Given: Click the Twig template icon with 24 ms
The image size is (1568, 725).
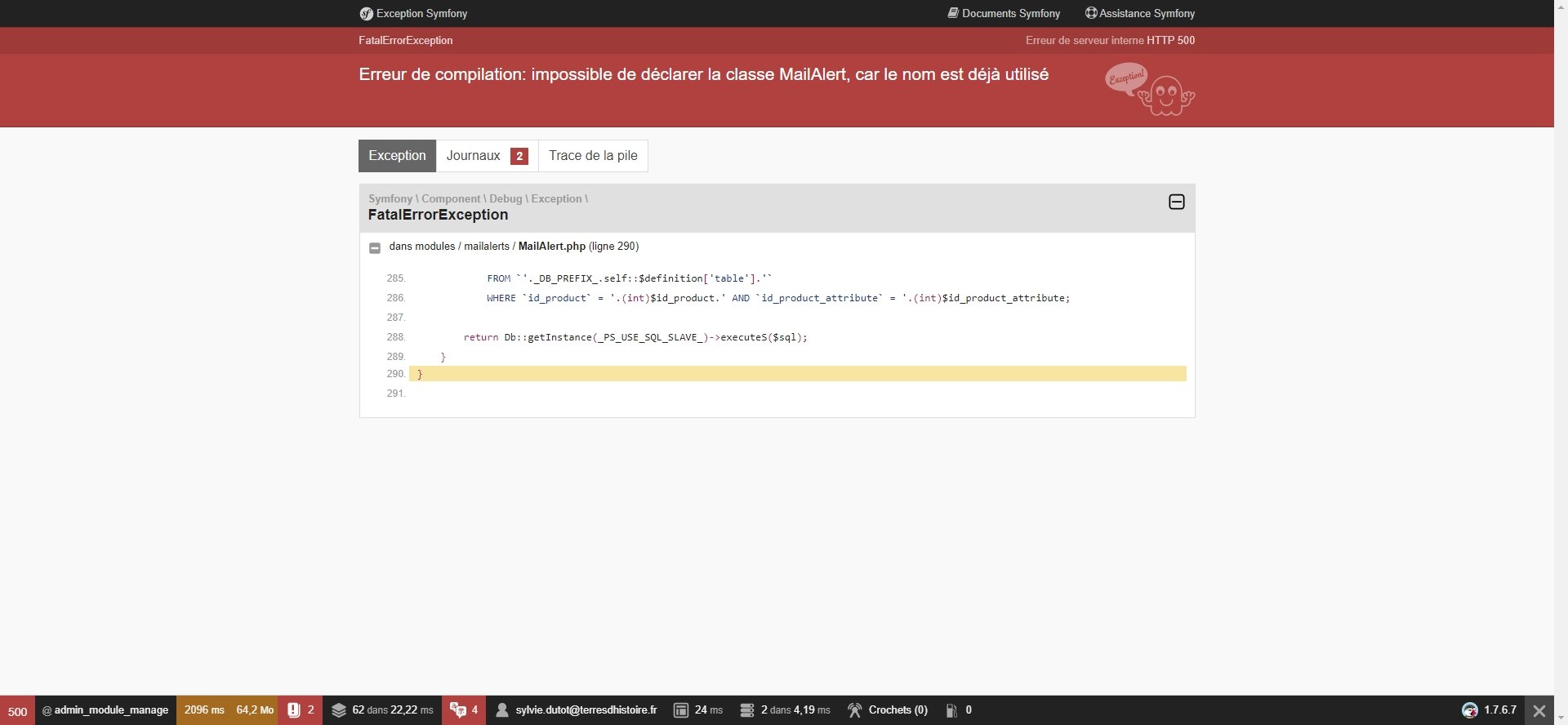Looking at the screenshot, I should [681, 710].
